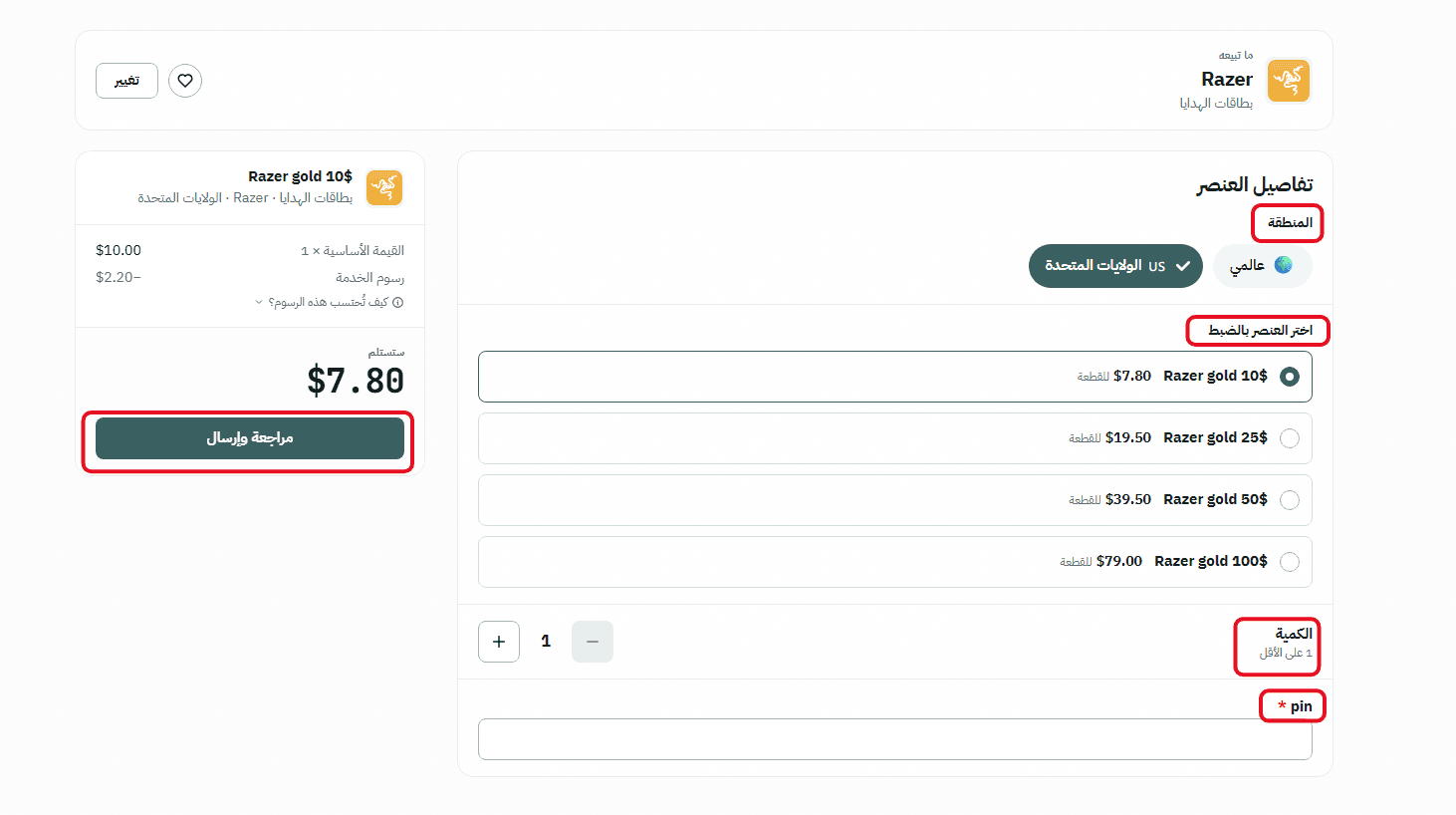The image size is (1456, 815).
Task: Click the info icon beside fee explanation
Action: point(398,302)
